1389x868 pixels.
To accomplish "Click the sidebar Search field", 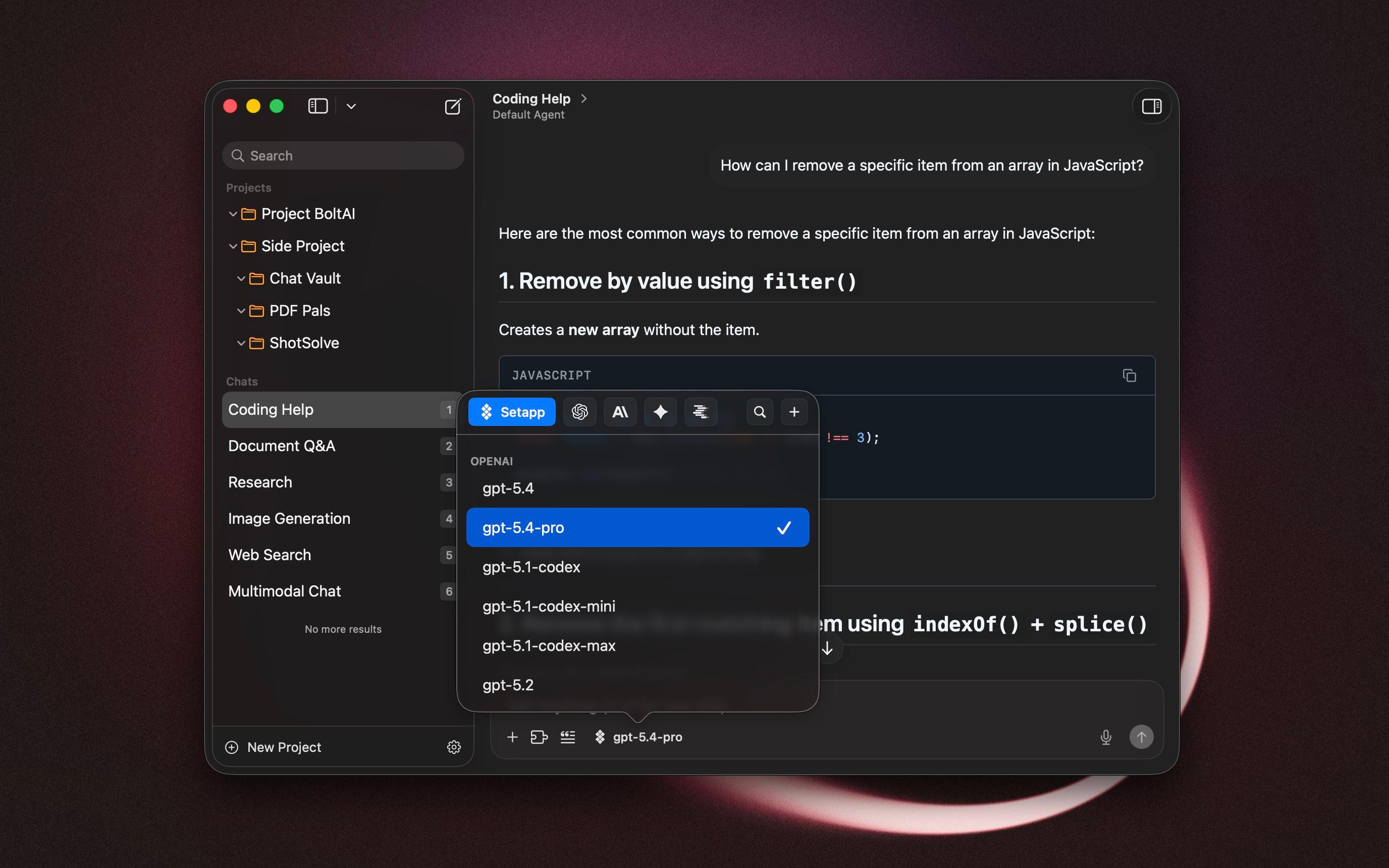I will click(343, 155).
